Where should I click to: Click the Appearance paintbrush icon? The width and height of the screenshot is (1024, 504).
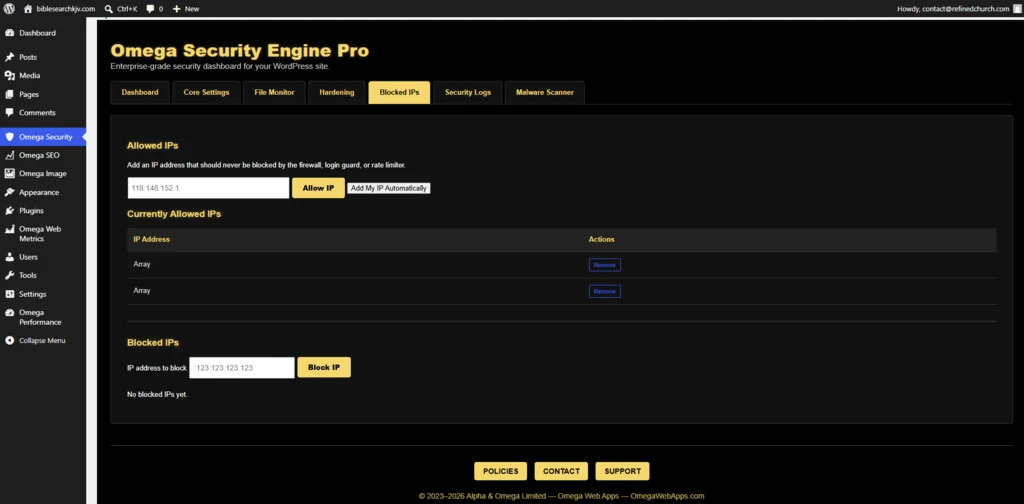[x=9, y=193]
